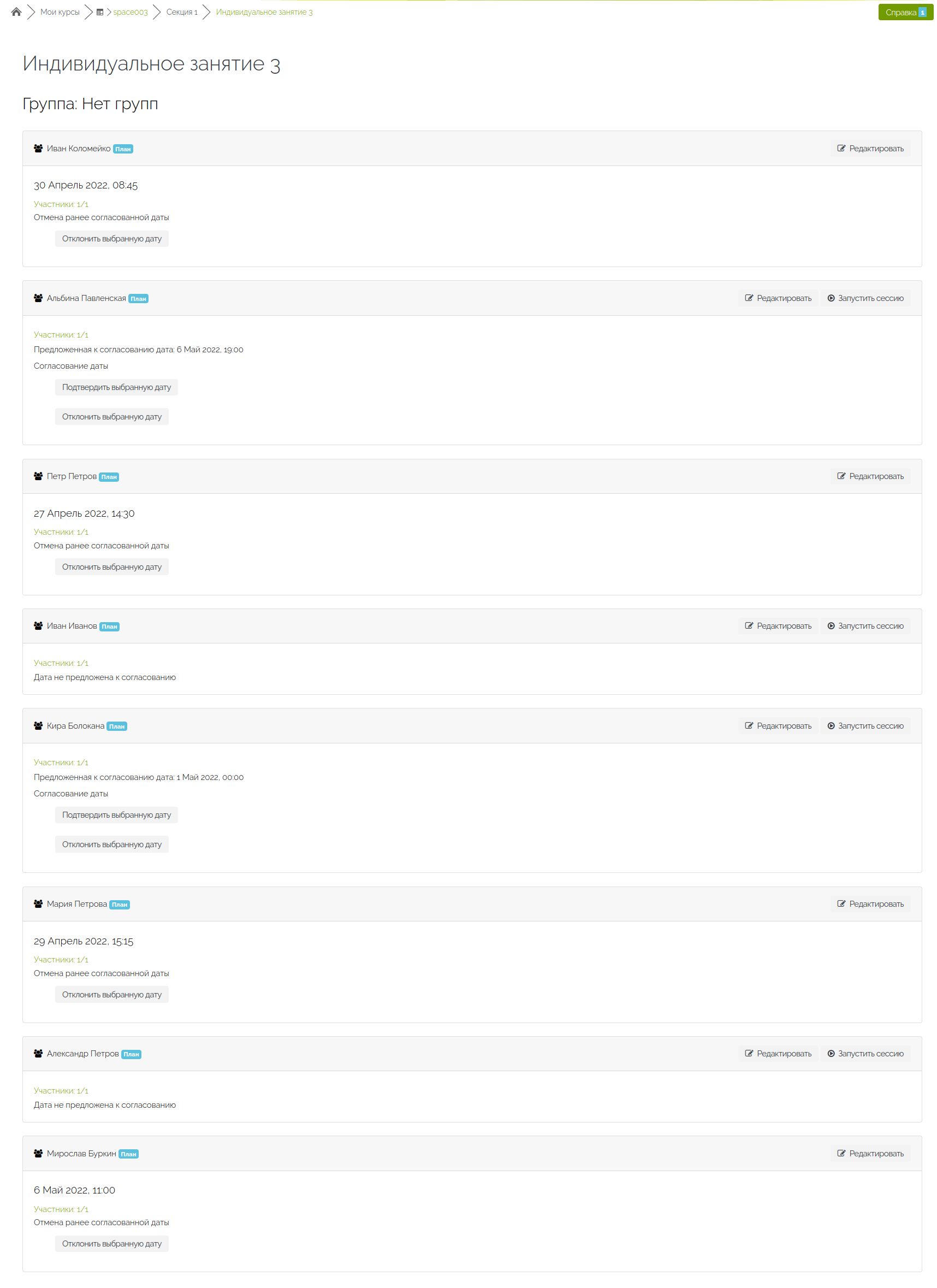The width and height of the screenshot is (937, 1288).
Task: Open Мои курсы in breadcrumb
Action: click(60, 12)
